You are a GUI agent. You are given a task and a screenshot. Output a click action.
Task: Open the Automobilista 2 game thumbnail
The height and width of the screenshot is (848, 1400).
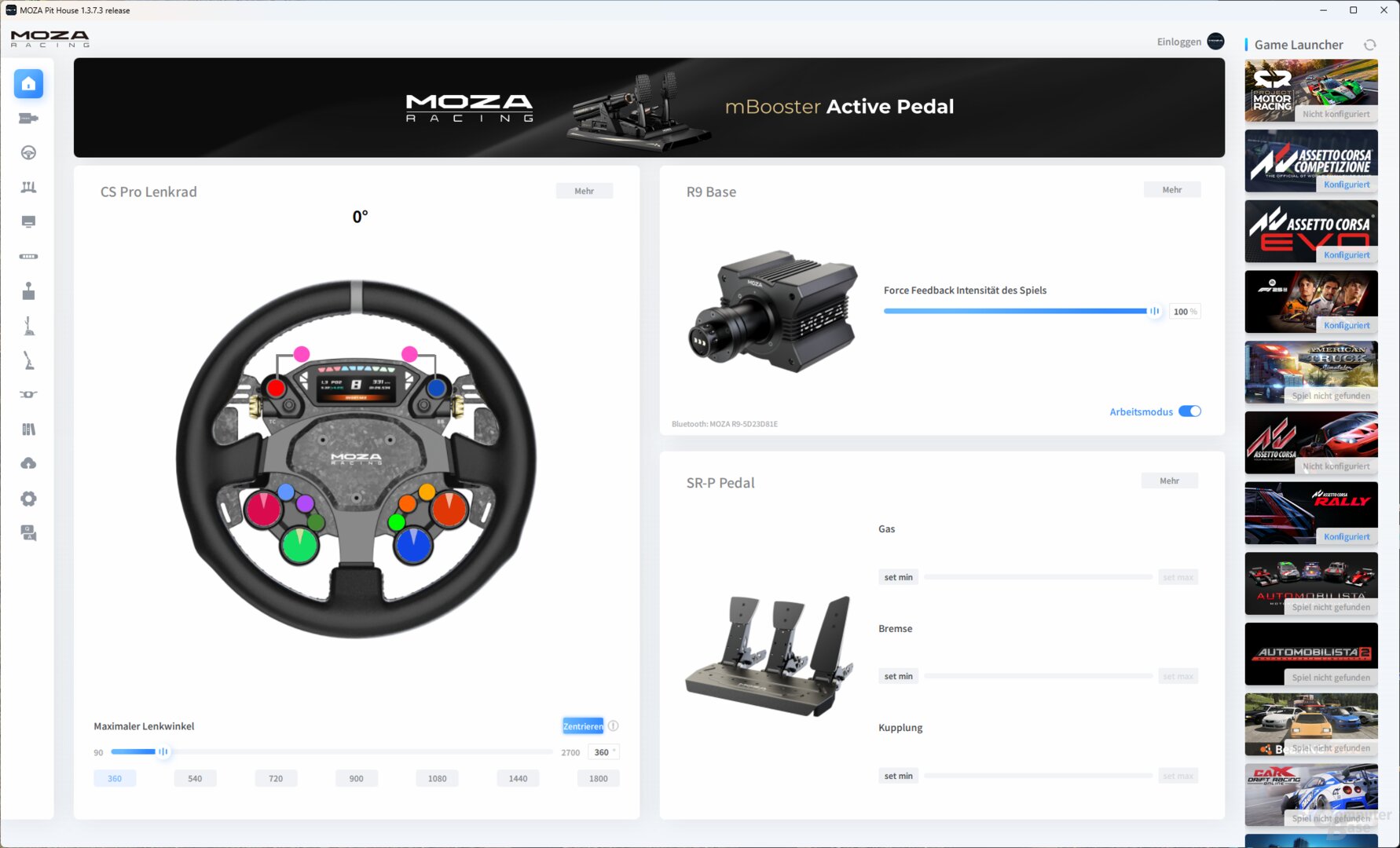1311,654
